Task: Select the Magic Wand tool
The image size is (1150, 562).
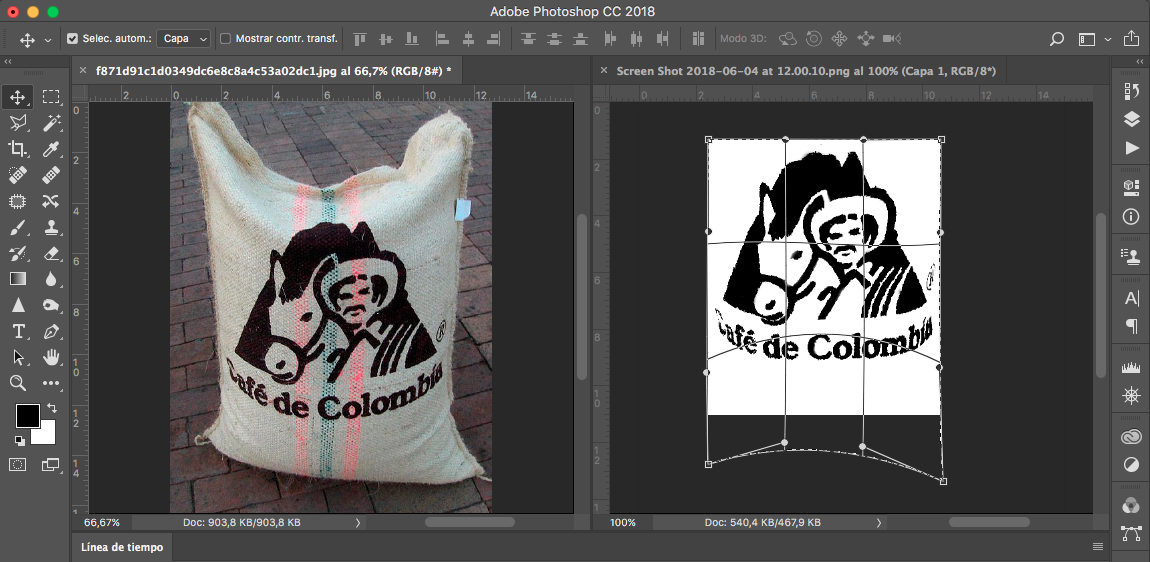Action: tap(51, 123)
